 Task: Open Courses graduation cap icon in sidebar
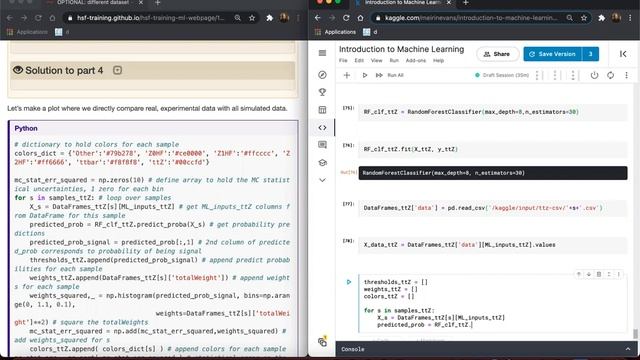click(322, 162)
